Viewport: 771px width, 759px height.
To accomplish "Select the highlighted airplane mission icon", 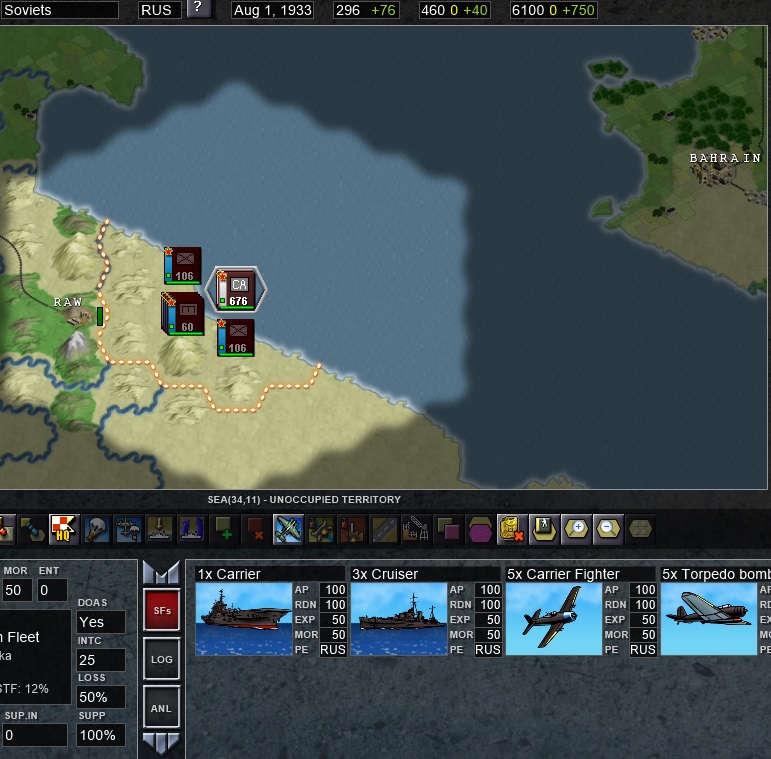I will point(288,529).
